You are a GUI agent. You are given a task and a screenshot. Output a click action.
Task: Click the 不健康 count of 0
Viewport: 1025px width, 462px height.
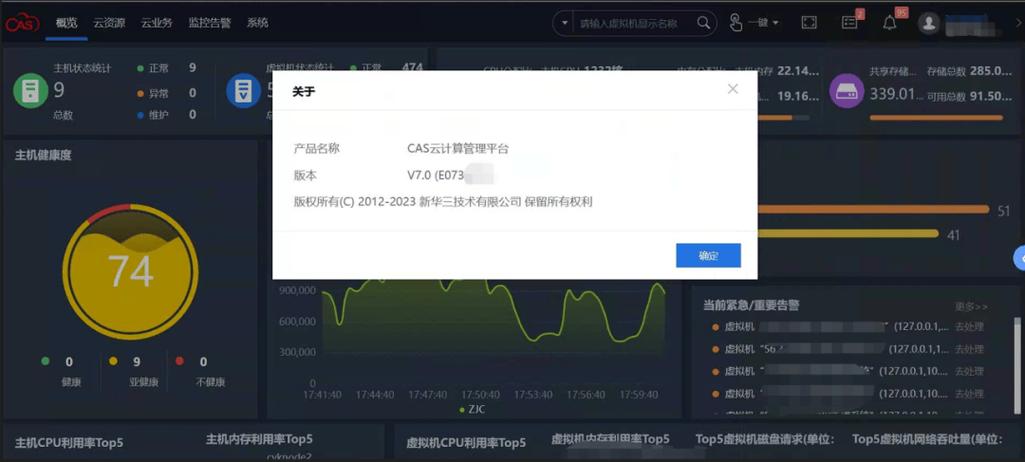point(203,362)
